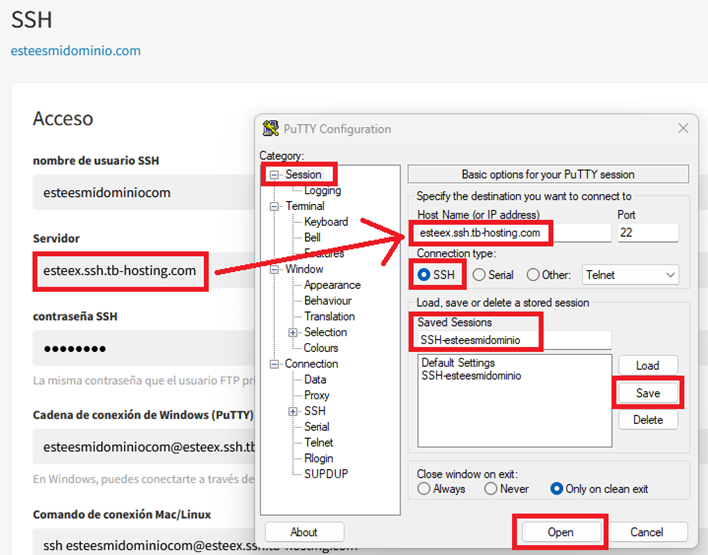Open the Proxy settings category
This screenshot has height=555, width=708.
pyautogui.click(x=317, y=395)
